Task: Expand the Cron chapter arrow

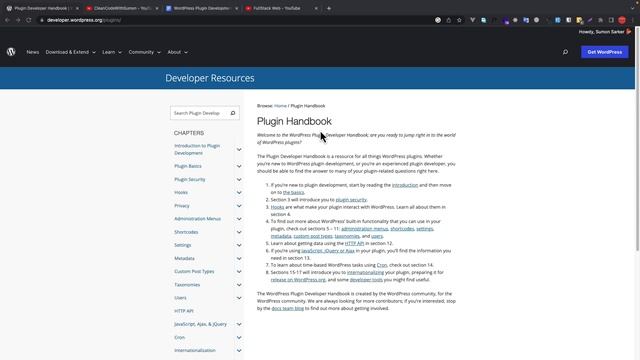Action: 239,337
